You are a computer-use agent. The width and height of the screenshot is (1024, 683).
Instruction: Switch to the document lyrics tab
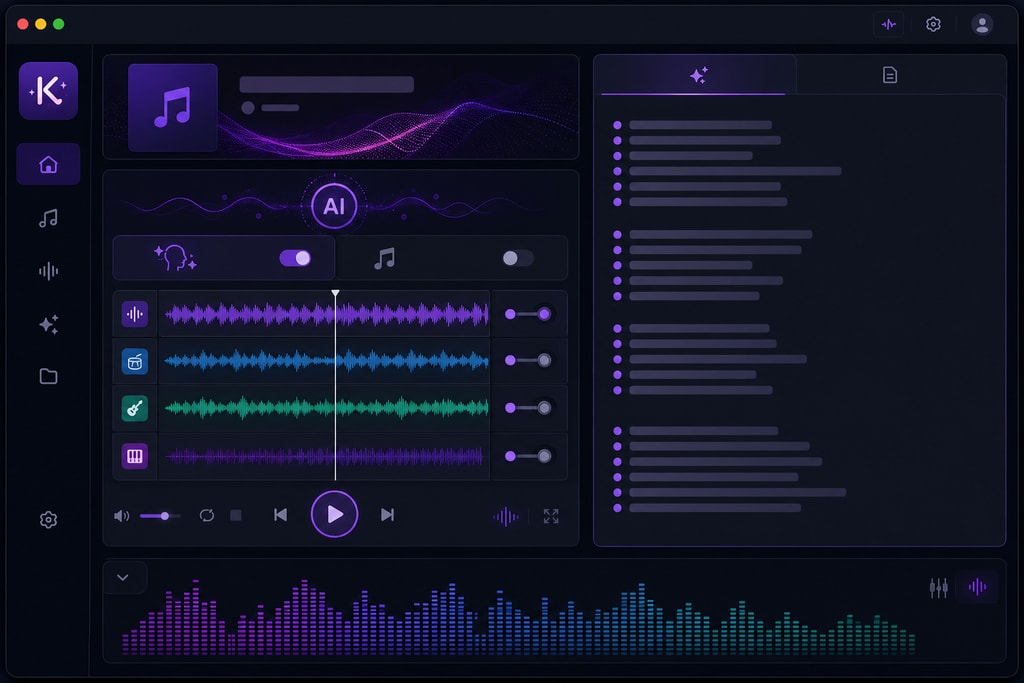tap(889, 75)
